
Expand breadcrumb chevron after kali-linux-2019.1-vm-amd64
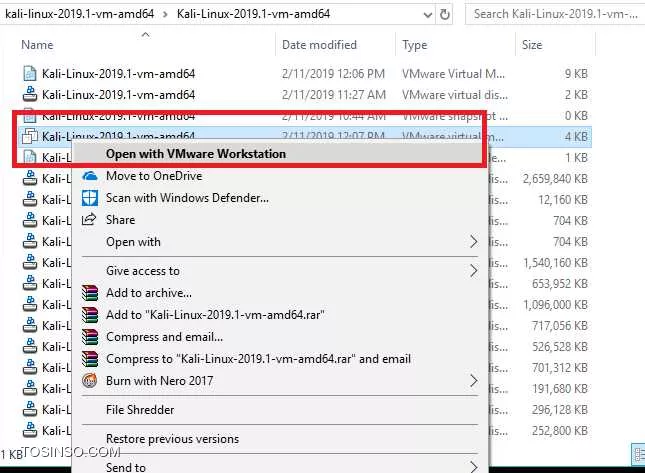point(165,14)
